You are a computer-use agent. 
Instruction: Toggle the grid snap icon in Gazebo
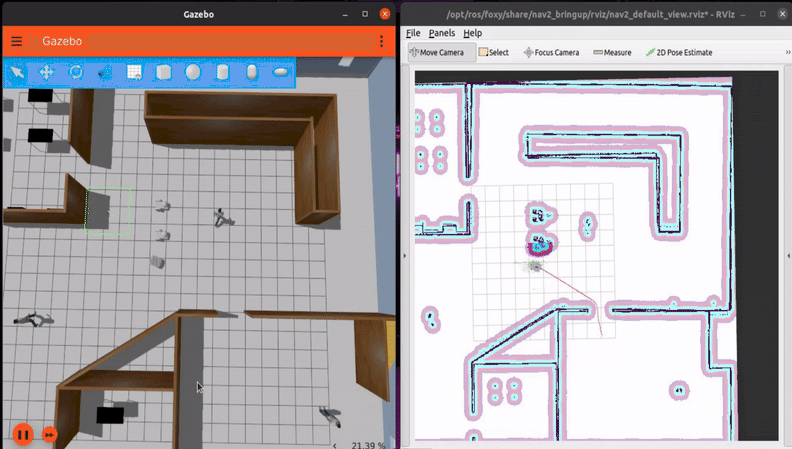click(134, 72)
